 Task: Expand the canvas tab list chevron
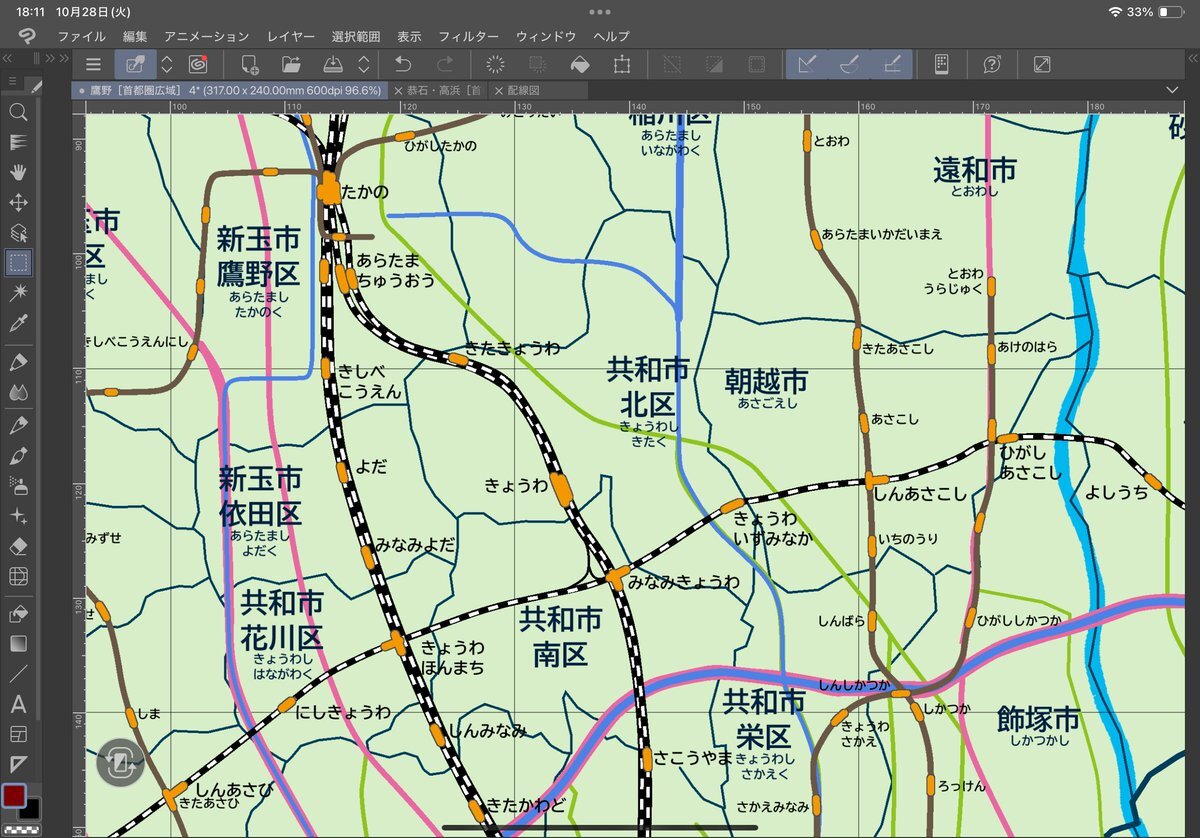[1172, 90]
